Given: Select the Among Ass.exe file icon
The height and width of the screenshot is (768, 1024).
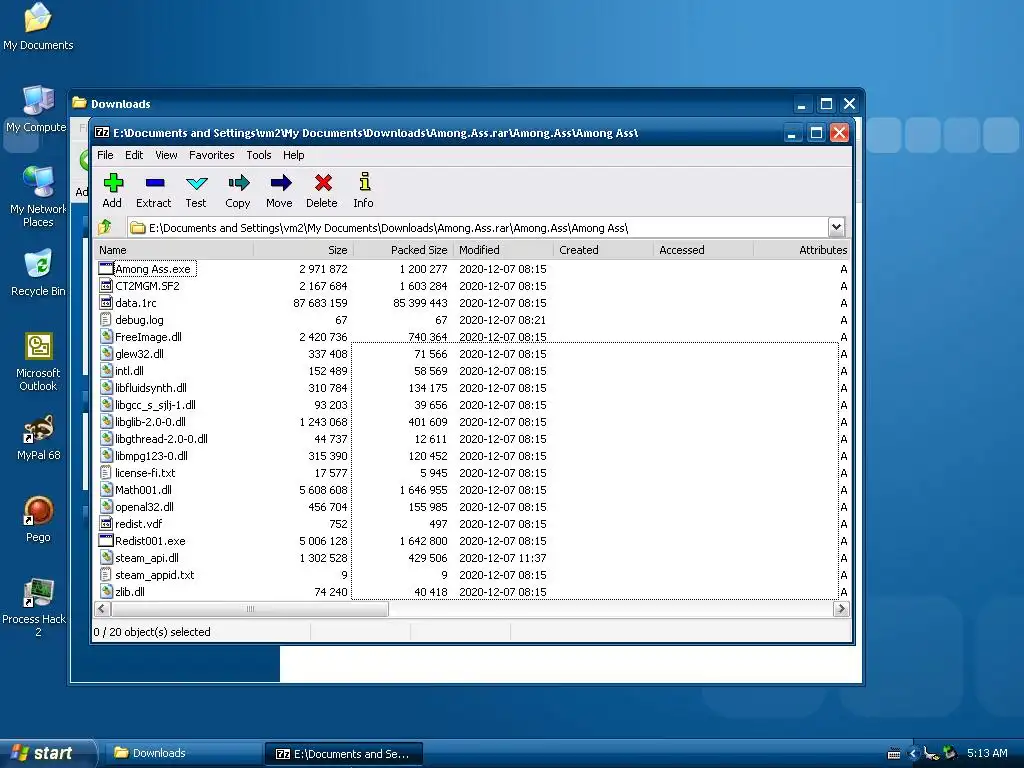Looking at the screenshot, I should click(106, 268).
